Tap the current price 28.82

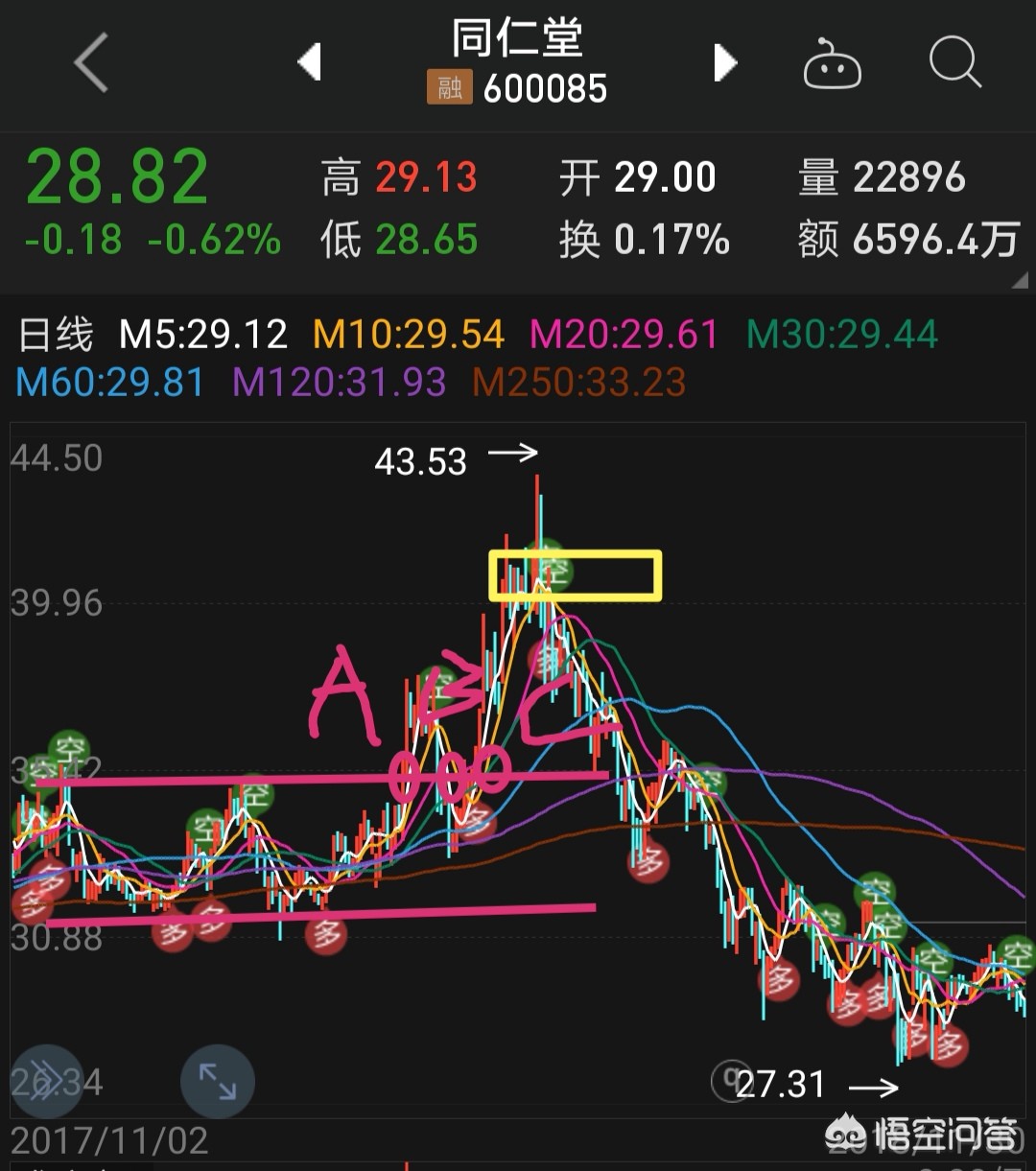click(x=117, y=177)
